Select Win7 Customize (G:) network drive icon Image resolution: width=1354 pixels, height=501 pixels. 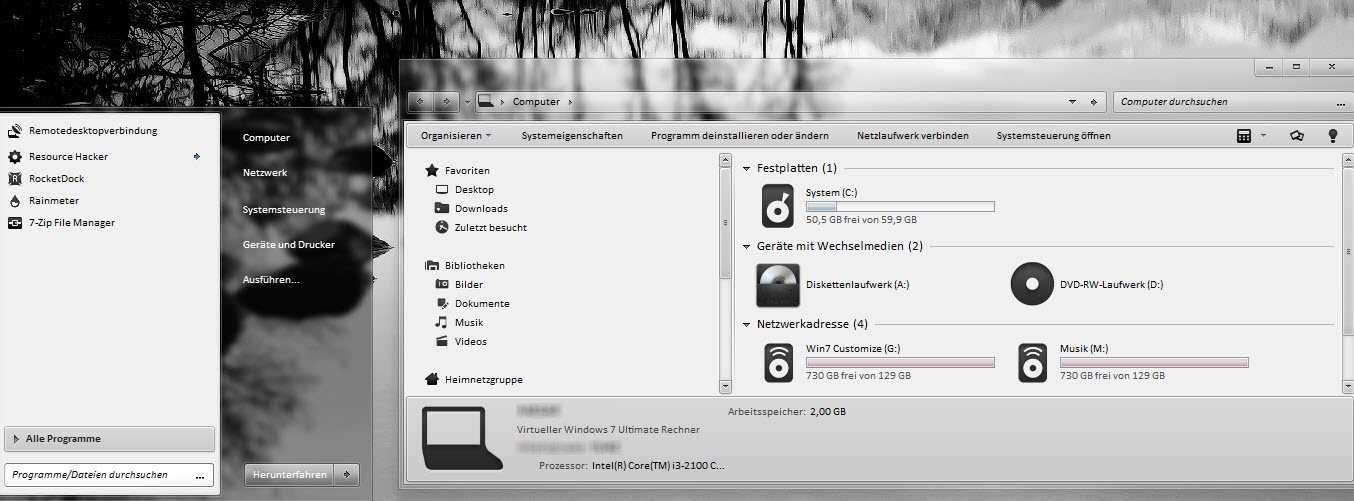click(x=778, y=362)
